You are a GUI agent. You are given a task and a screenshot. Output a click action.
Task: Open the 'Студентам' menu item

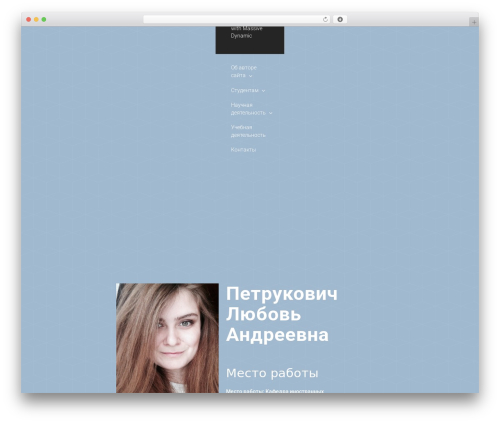(x=245, y=90)
